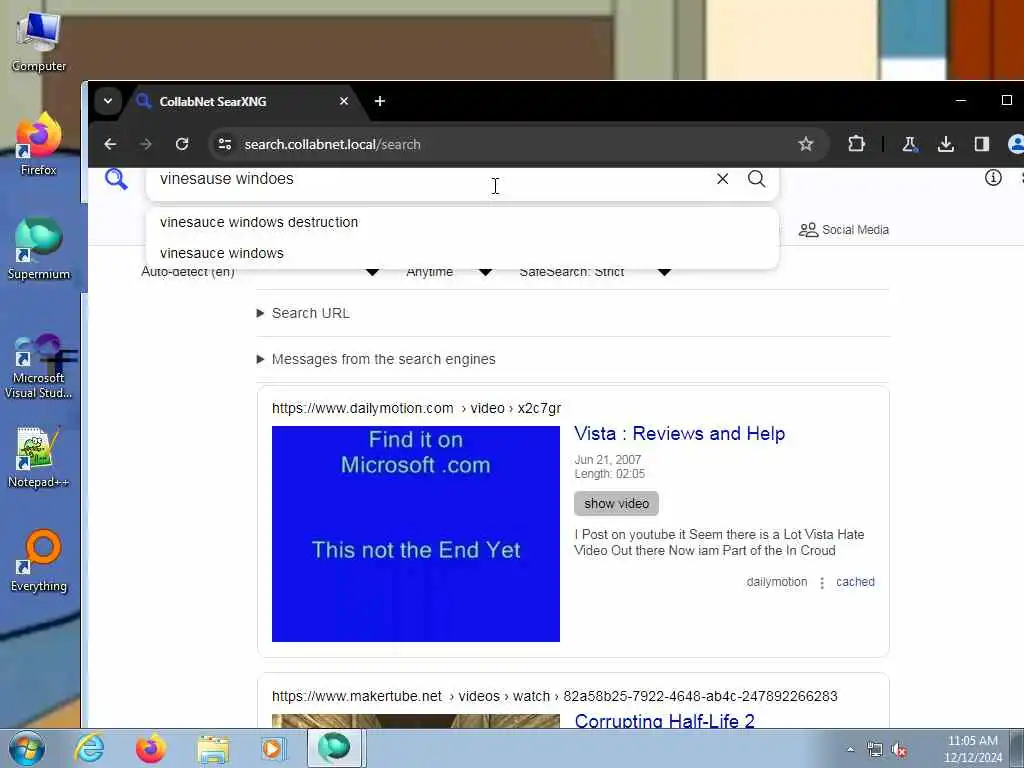Click the SearXNG logo magnifier
Viewport: 1024px width, 768px height.
116,179
